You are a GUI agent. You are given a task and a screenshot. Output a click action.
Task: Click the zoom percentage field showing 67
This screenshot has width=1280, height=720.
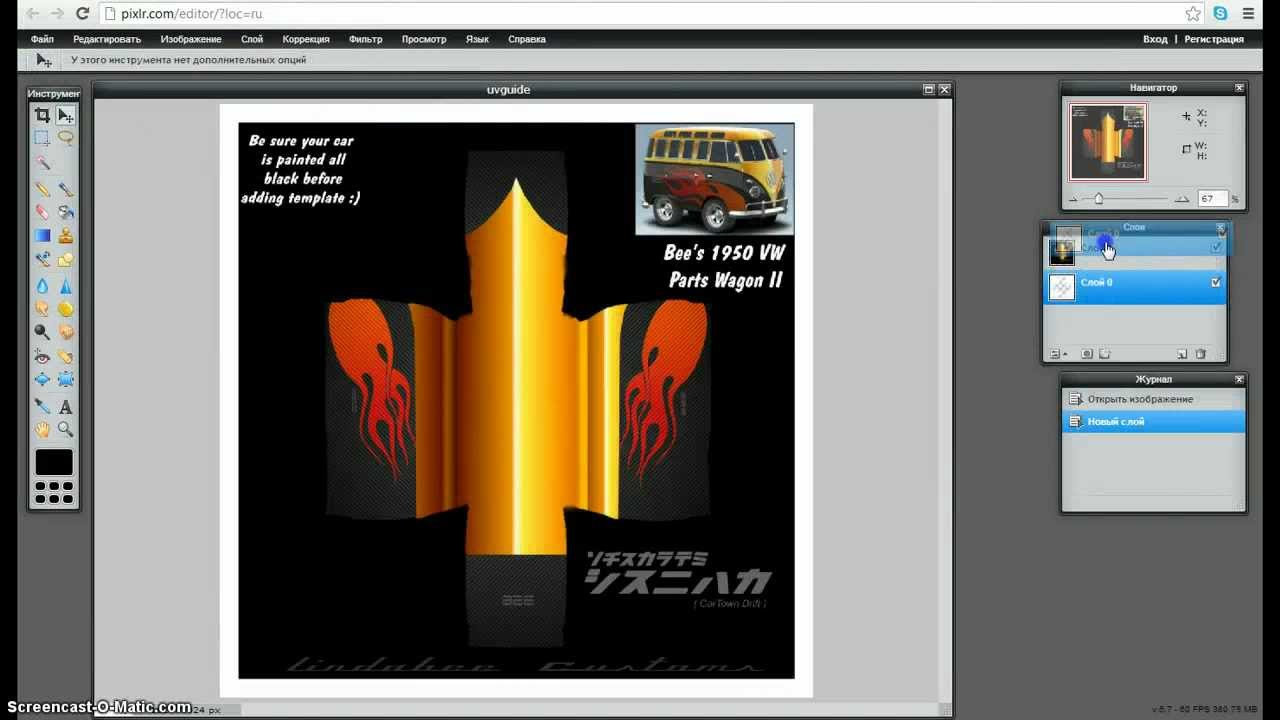pos(1212,199)
